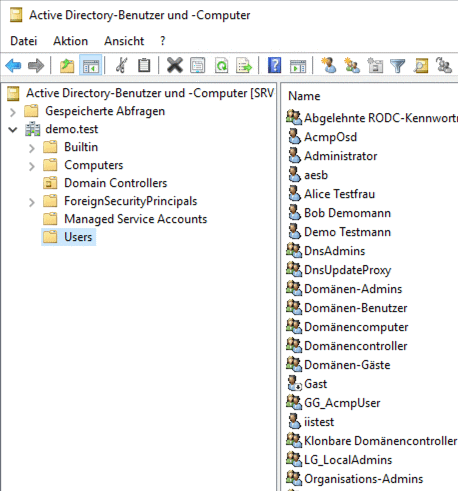This screenshot has height=491, width=458.
Task: Click the Export list toolbar icon
Action: (244, 65)
